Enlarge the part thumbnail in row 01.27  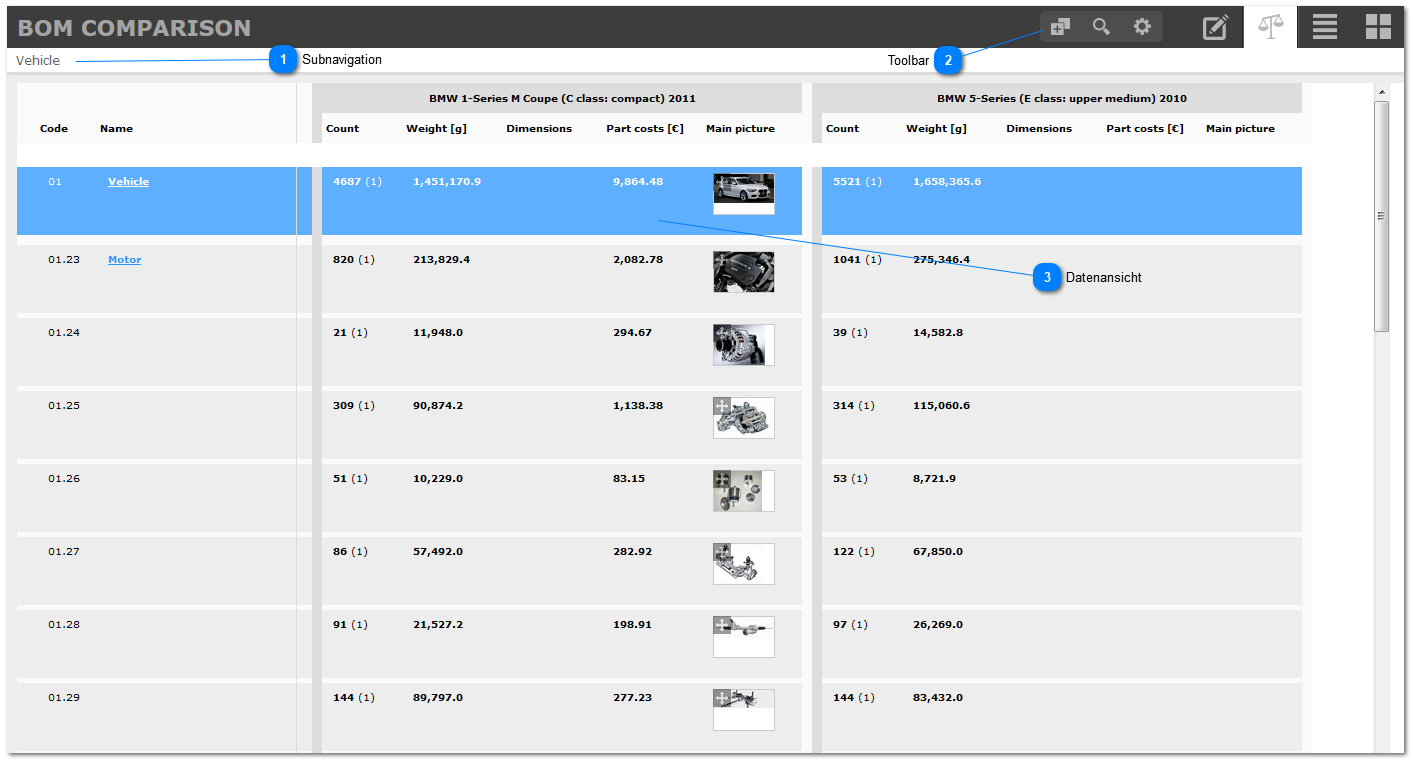[743, 564]
